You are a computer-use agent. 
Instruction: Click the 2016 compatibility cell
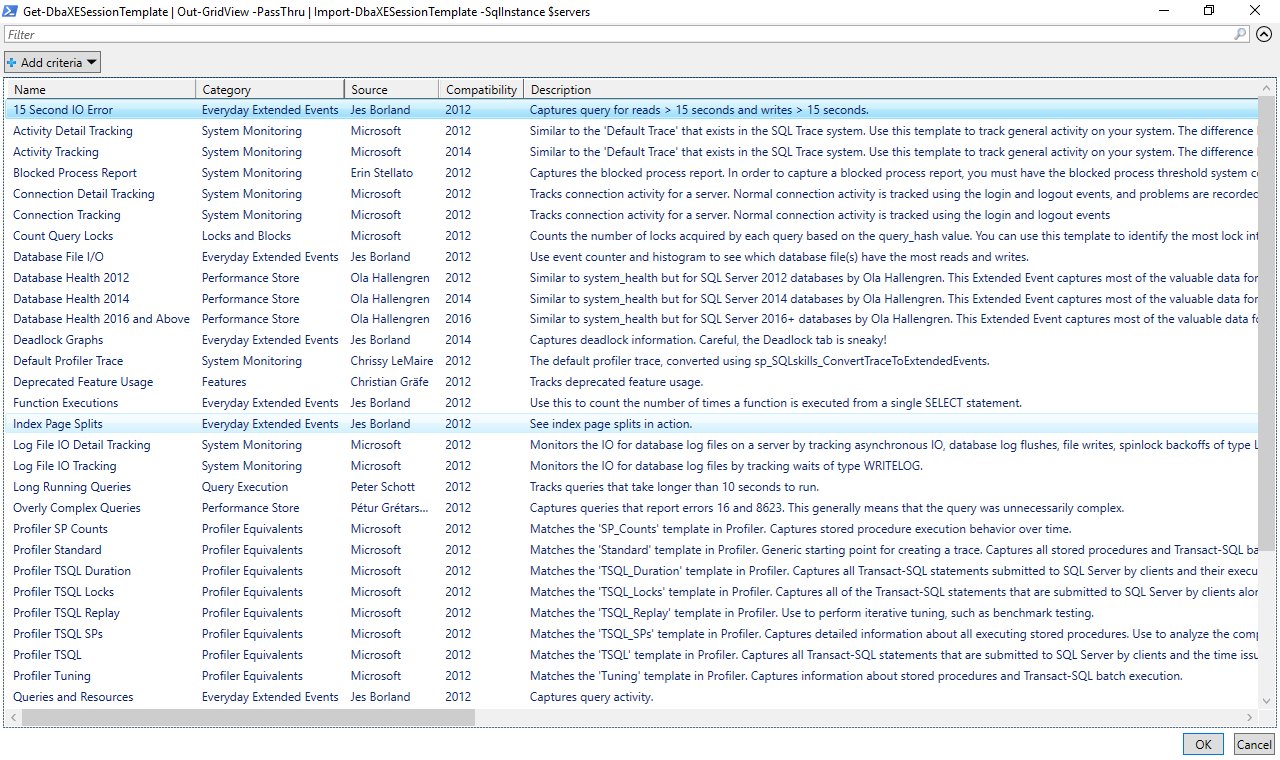(x=458, y=319)
